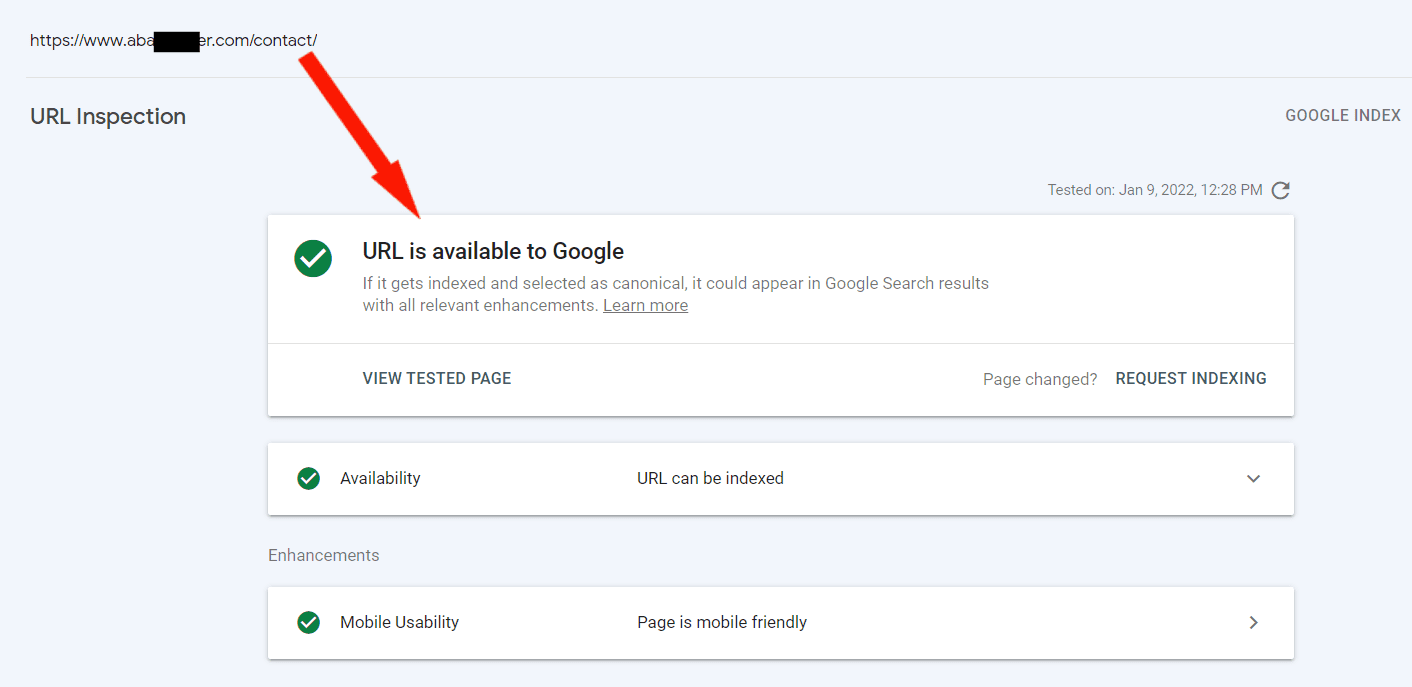Image resolution: width=1412 pixels, height=687 pixels.
Task: Open the VIEW TESTED PAGE panel
Action: pyautogui.click(x=437, y=378)
